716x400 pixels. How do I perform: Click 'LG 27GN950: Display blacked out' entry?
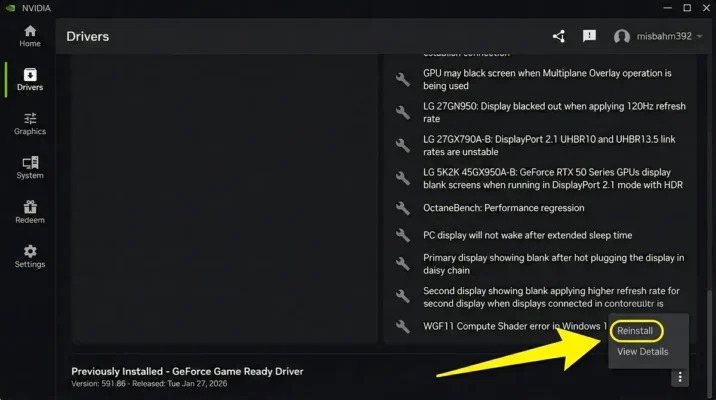click(x=554, y=112)
